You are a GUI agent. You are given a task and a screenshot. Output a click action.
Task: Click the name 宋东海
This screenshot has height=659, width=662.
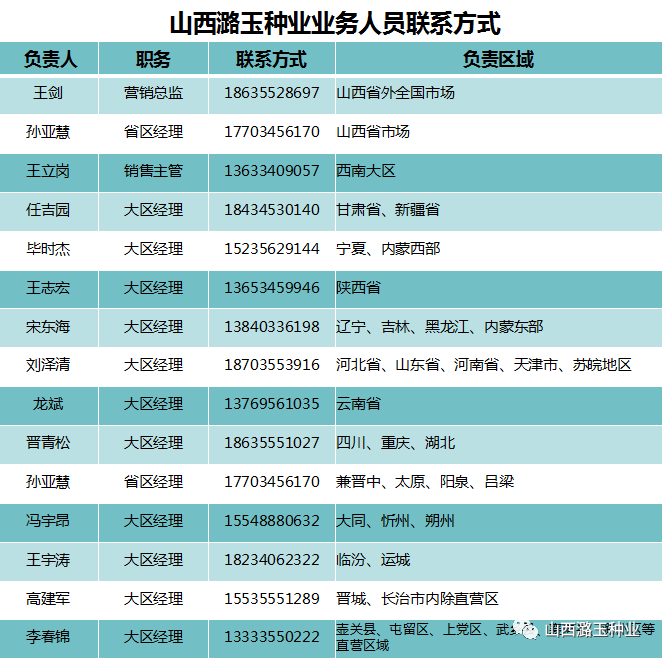coord(48,326)
